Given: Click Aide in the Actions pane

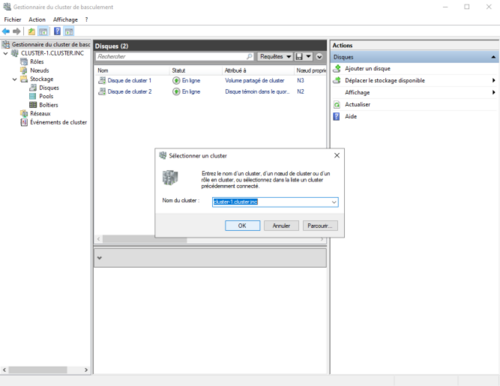Looking at the screenshot, I should [x=351, y=116].
